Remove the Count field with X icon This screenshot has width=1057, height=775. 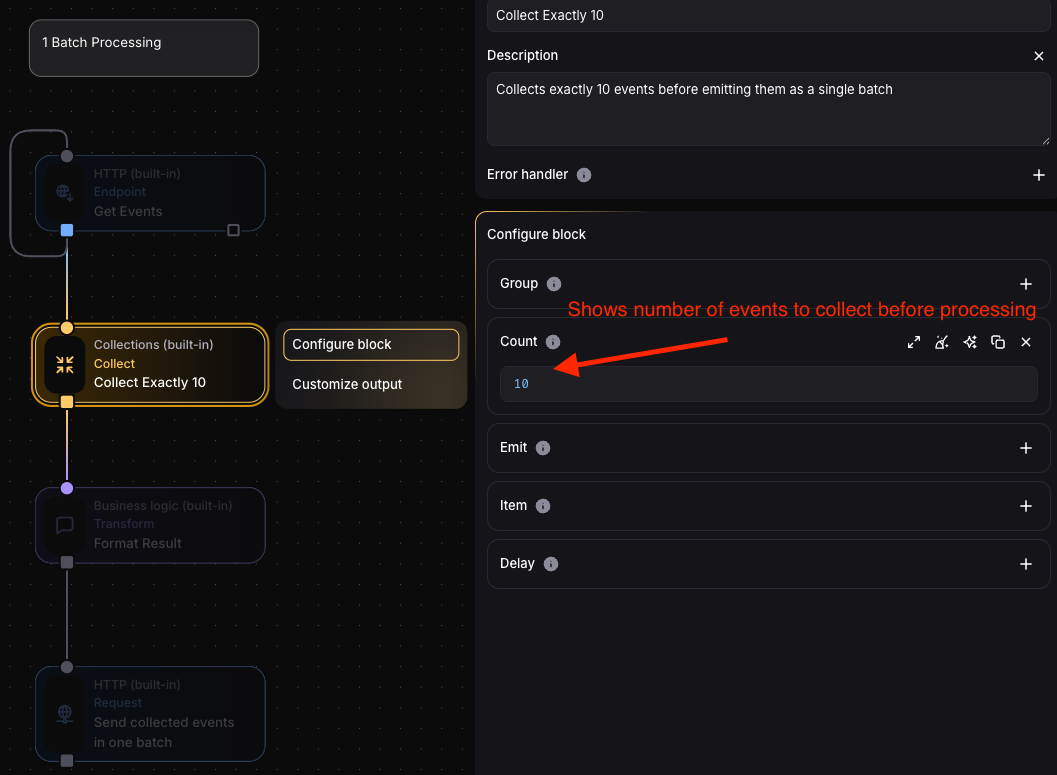1026,342
